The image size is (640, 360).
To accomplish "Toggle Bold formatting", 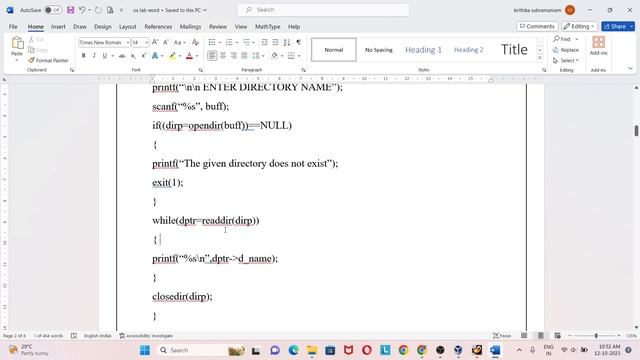I will pyautogui.click(x=83, y=56).
